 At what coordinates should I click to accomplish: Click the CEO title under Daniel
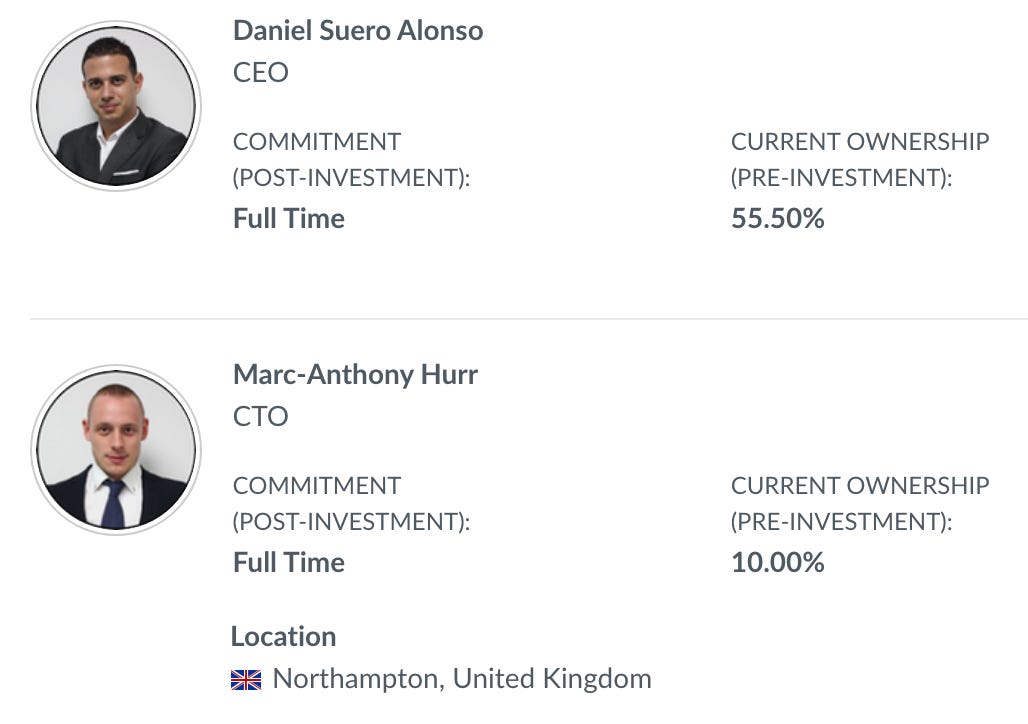(260, 73)
